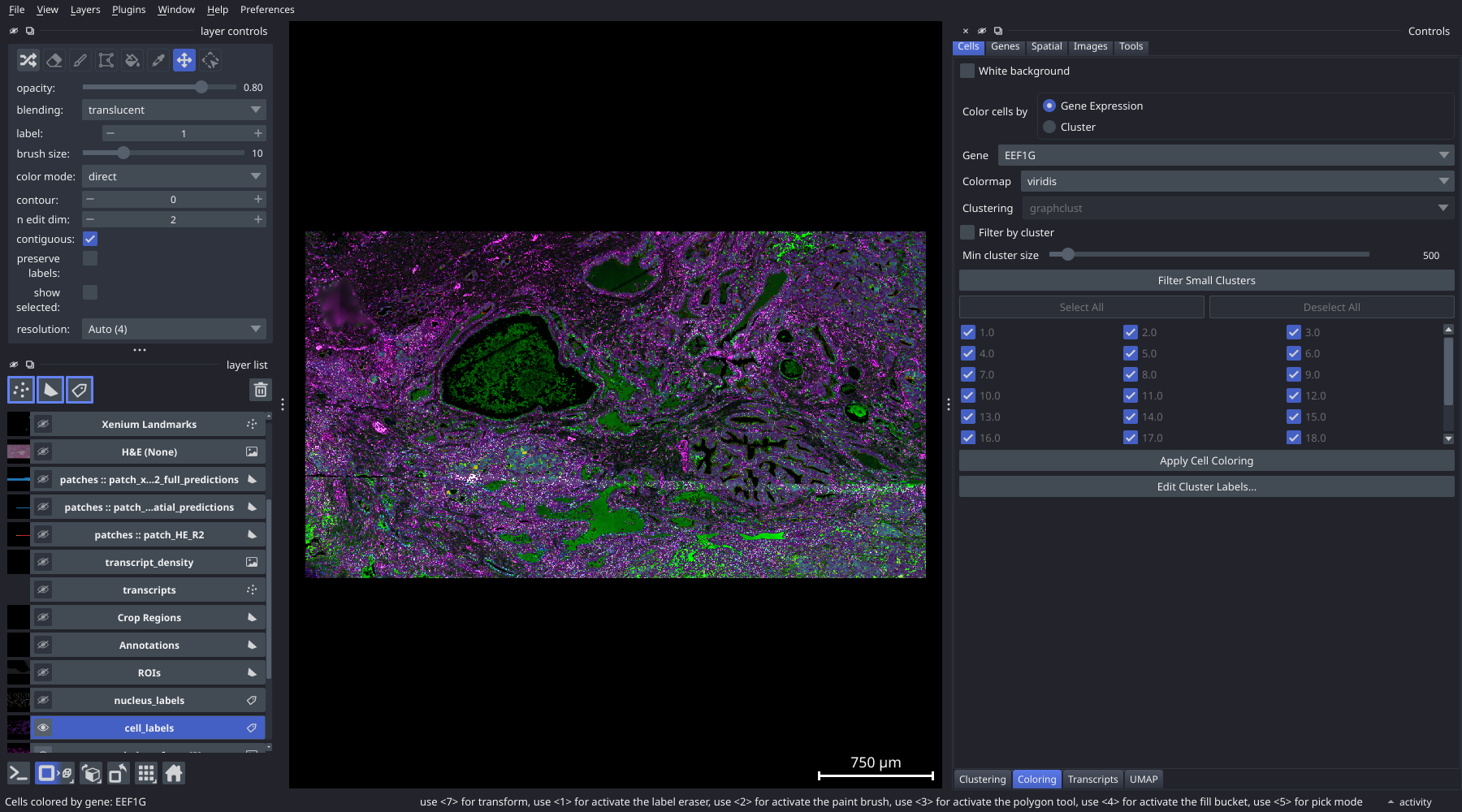1462x812 pixels.
Task: Switch to the Genes tab
Action: click(x=1005, y=46)
